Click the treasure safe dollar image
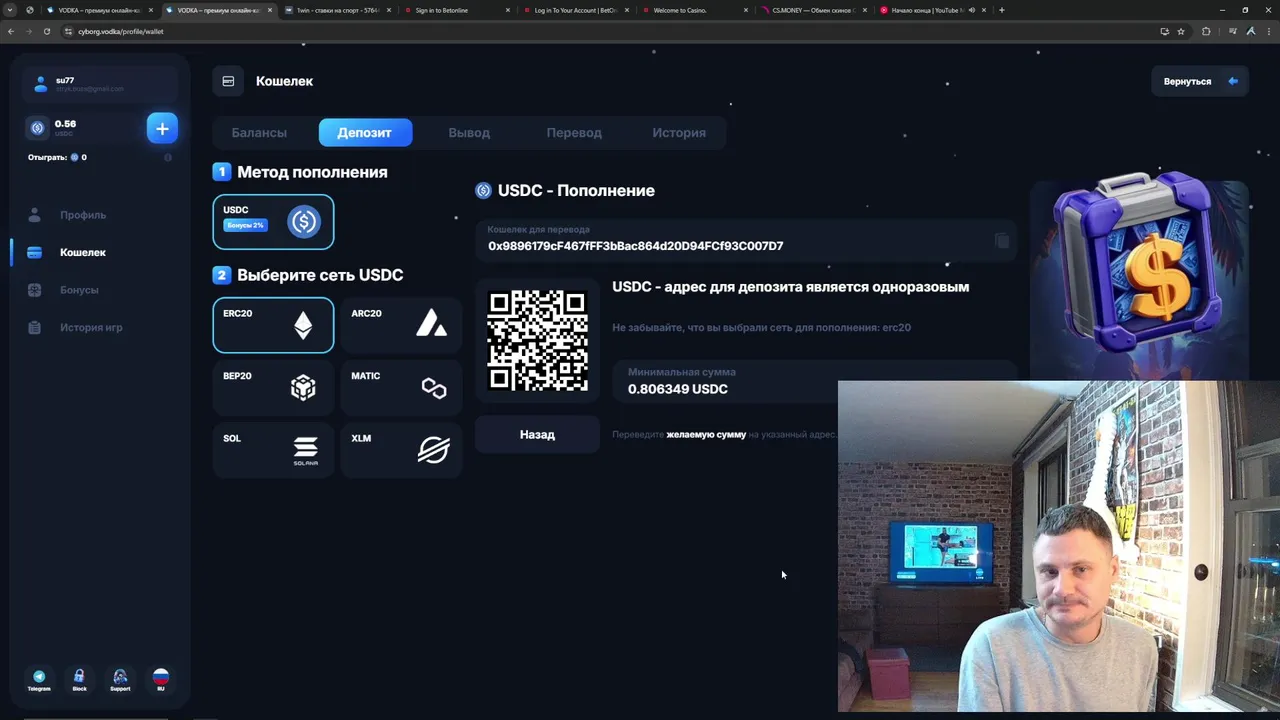Image resolution: width=1280 pixels, height=720 pixels. (x=1139, y=262)
